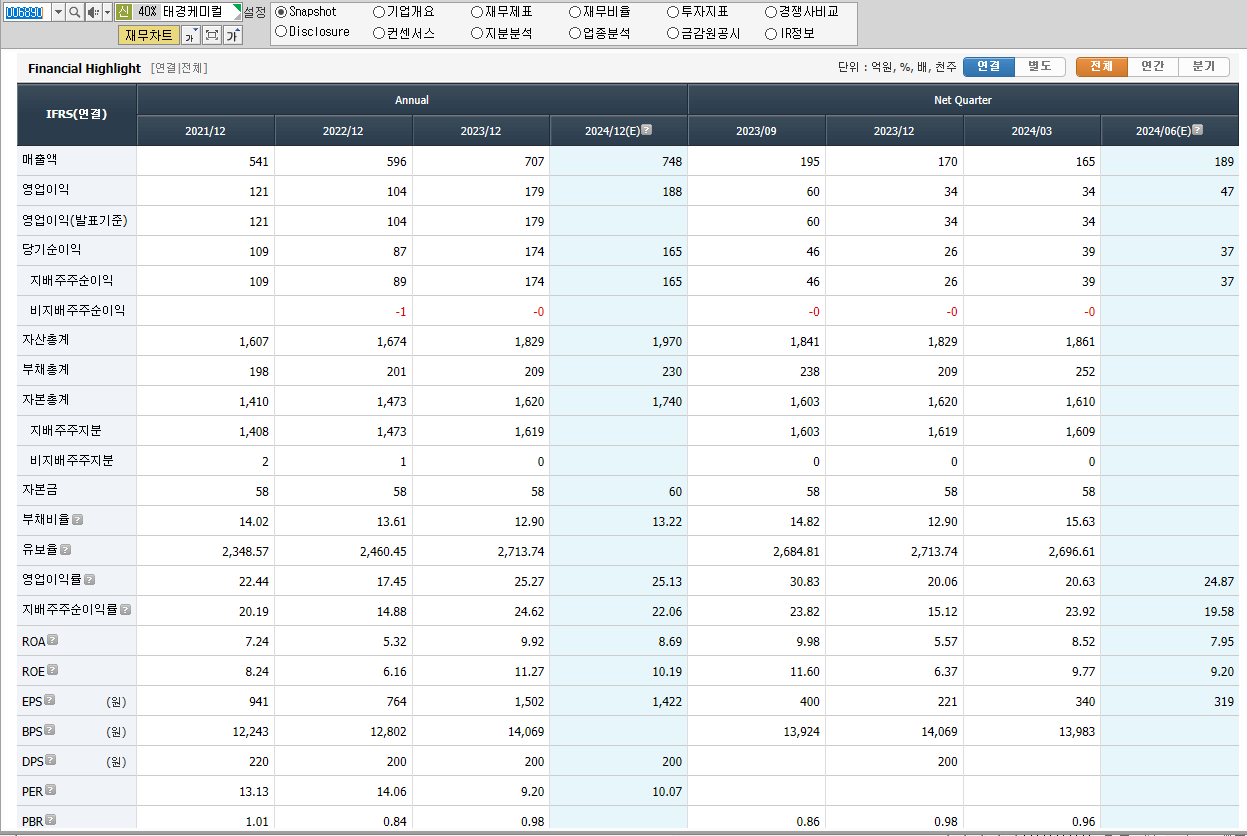Screen dimensions: 1247x836
Task: Click the Net Quarter column group header
Action: point(963,100)
